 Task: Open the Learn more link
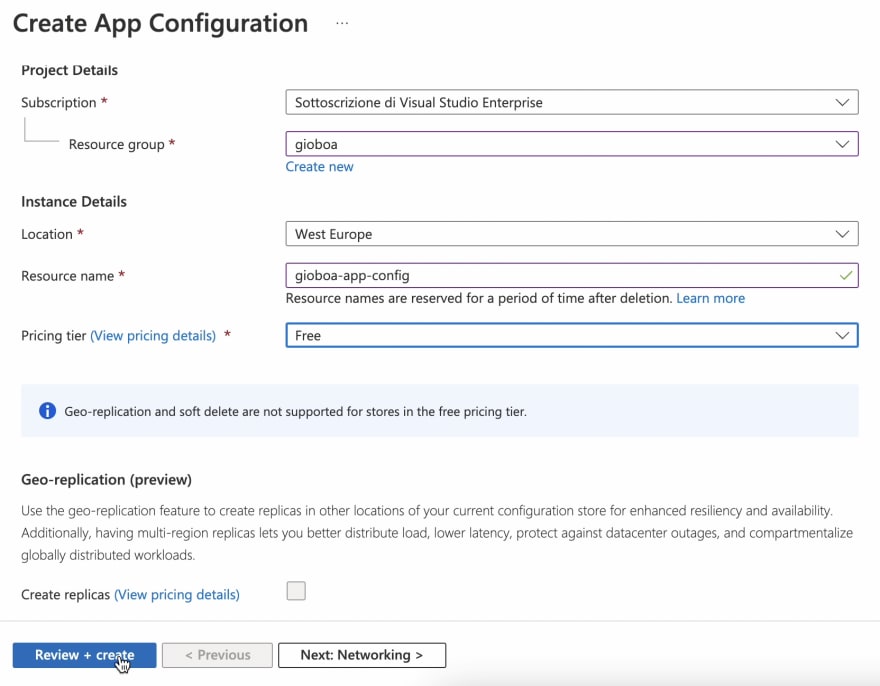coord(711,298)
